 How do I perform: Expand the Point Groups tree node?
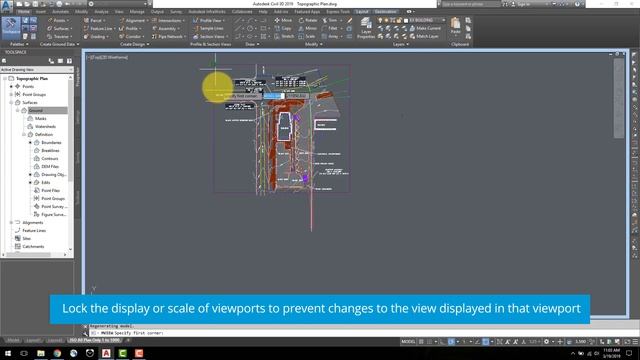tap(11, 94)
